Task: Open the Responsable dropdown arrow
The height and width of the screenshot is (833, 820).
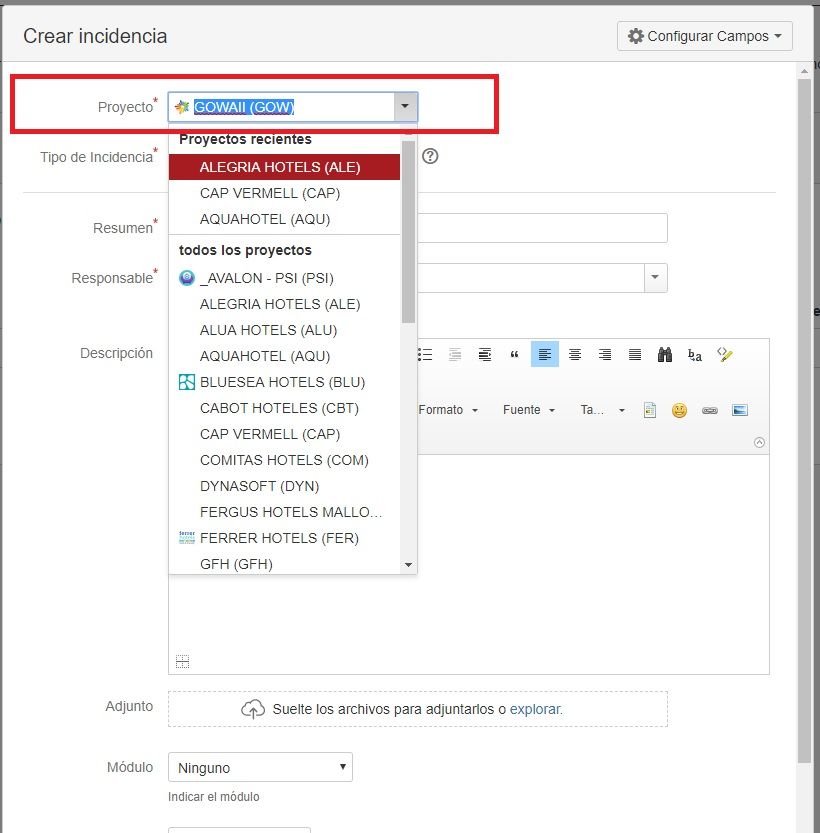Action: [655, 277]
